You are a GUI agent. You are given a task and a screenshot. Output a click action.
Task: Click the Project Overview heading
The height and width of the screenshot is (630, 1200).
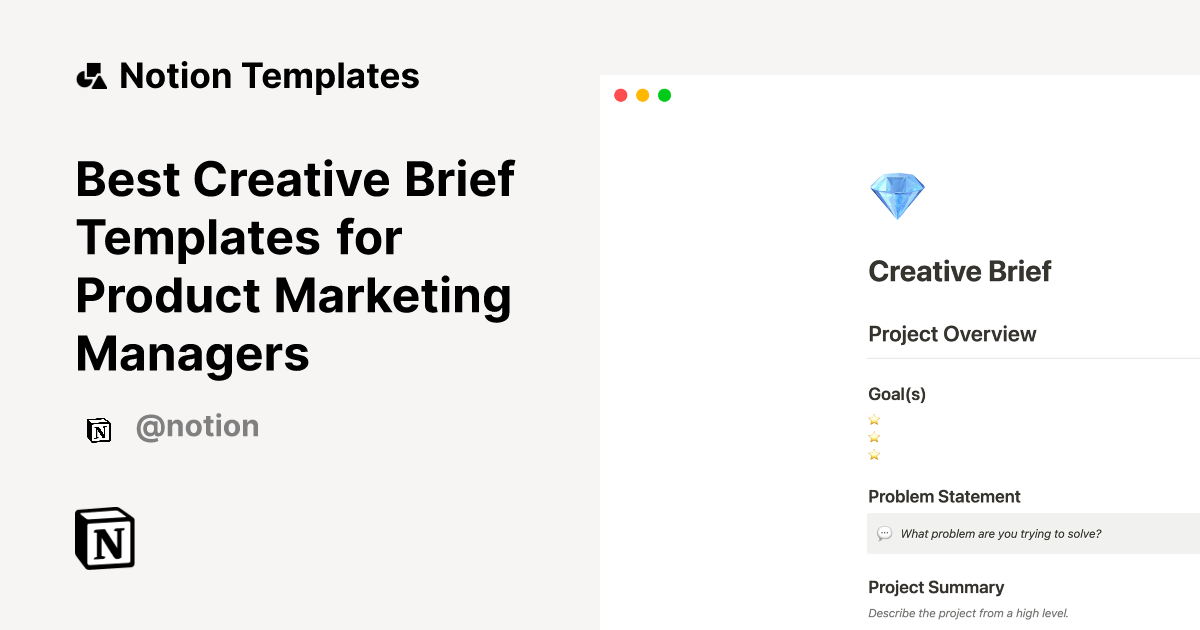tap(952, 334)
